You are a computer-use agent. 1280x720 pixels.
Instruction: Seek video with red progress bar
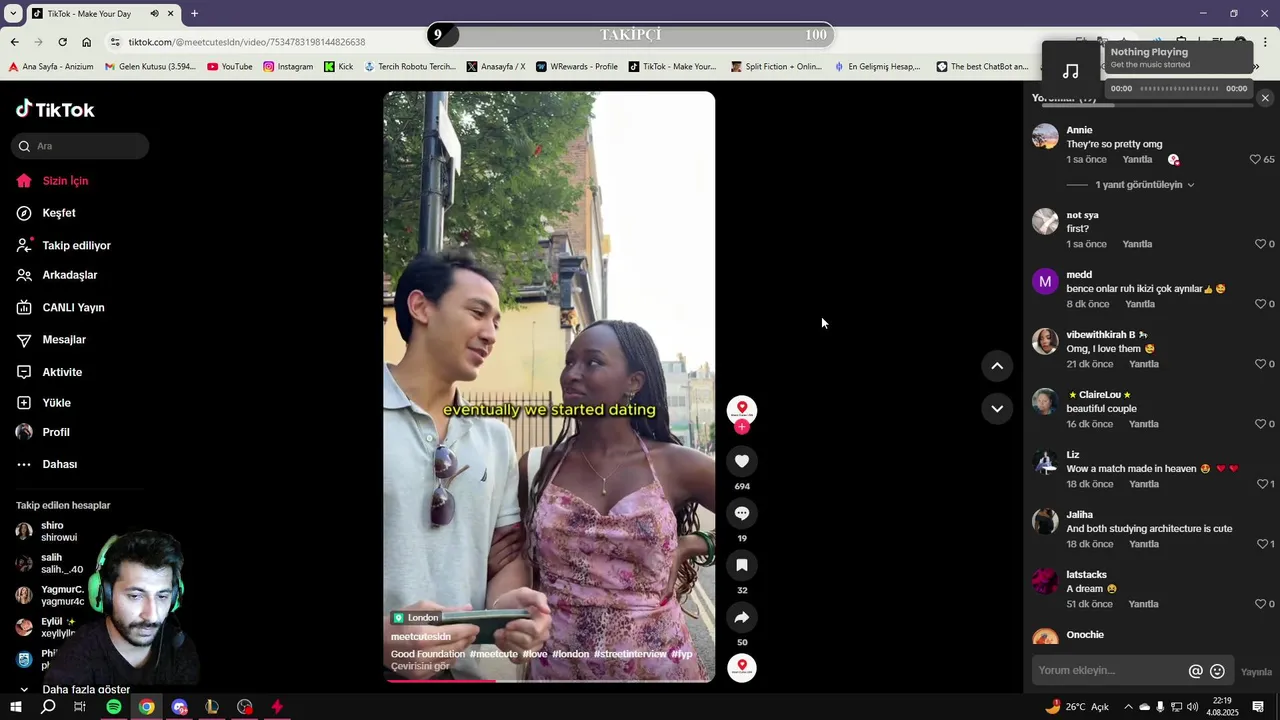(549, 681)
